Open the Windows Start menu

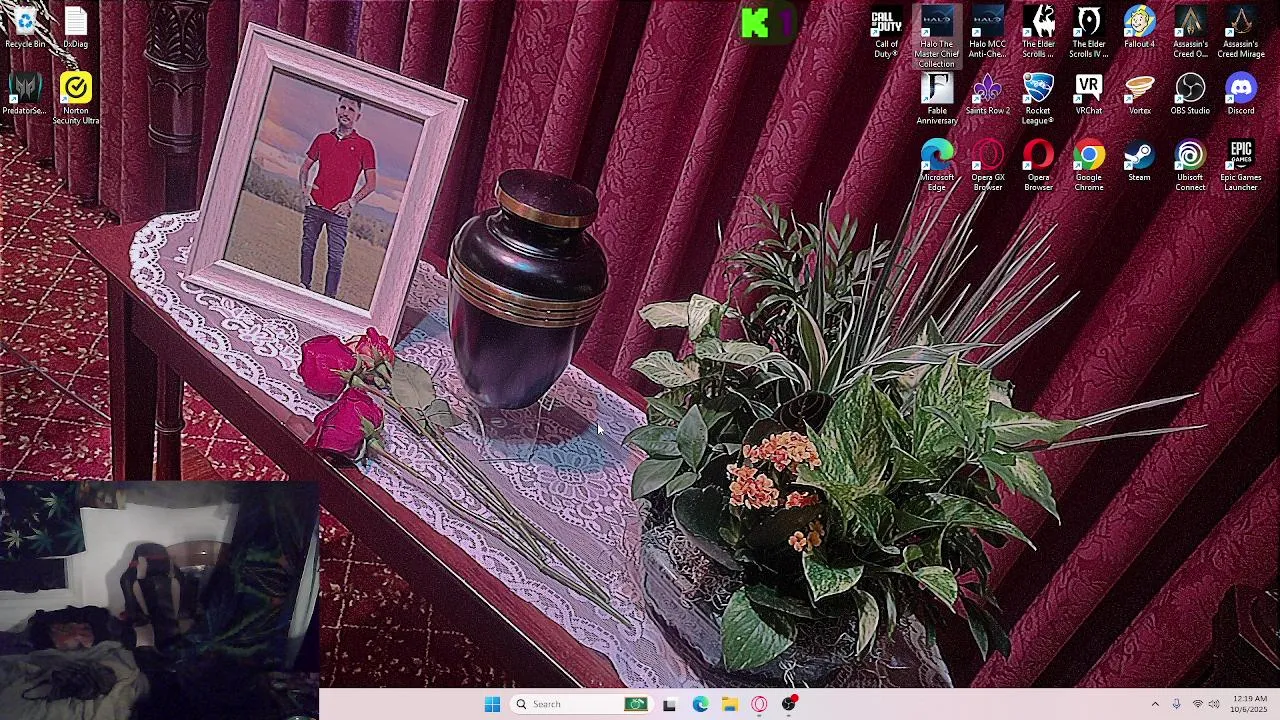click(492, 704)
